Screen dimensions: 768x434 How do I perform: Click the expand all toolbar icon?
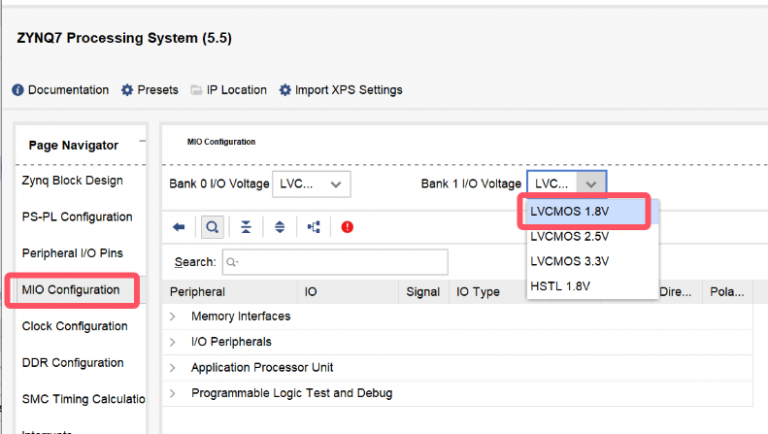280,227
